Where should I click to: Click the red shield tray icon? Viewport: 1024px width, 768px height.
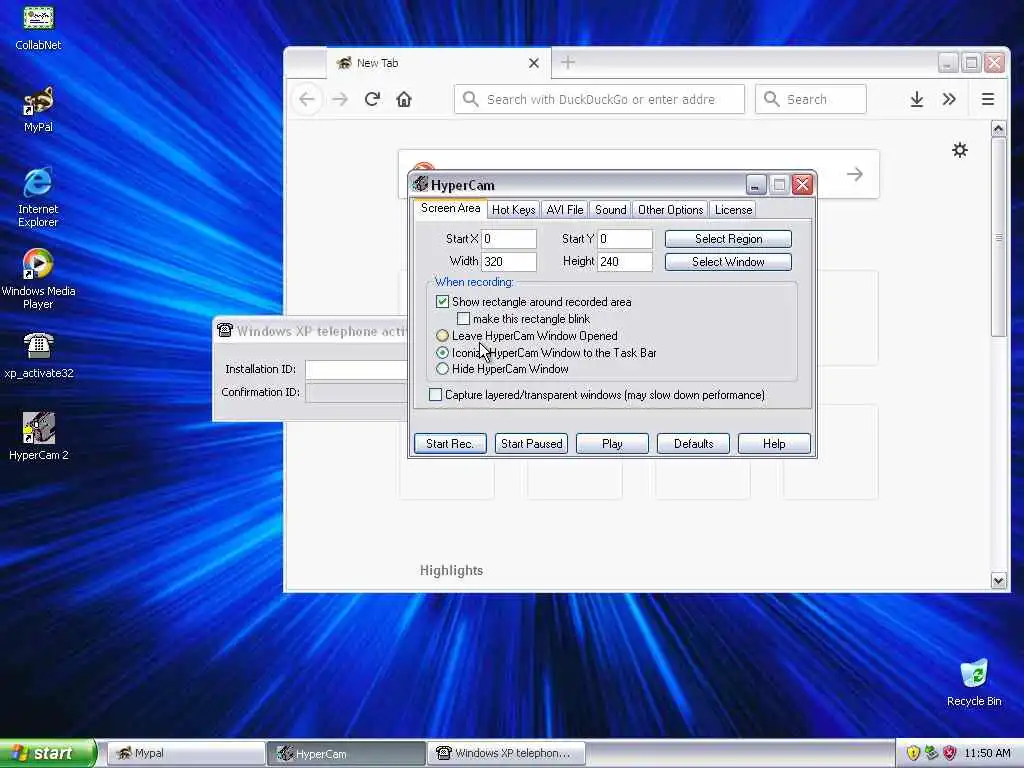[x=950, y=753]
